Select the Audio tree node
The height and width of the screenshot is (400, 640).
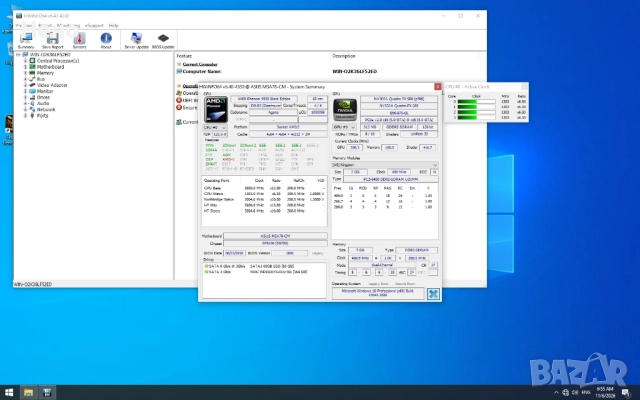point(43,104)
